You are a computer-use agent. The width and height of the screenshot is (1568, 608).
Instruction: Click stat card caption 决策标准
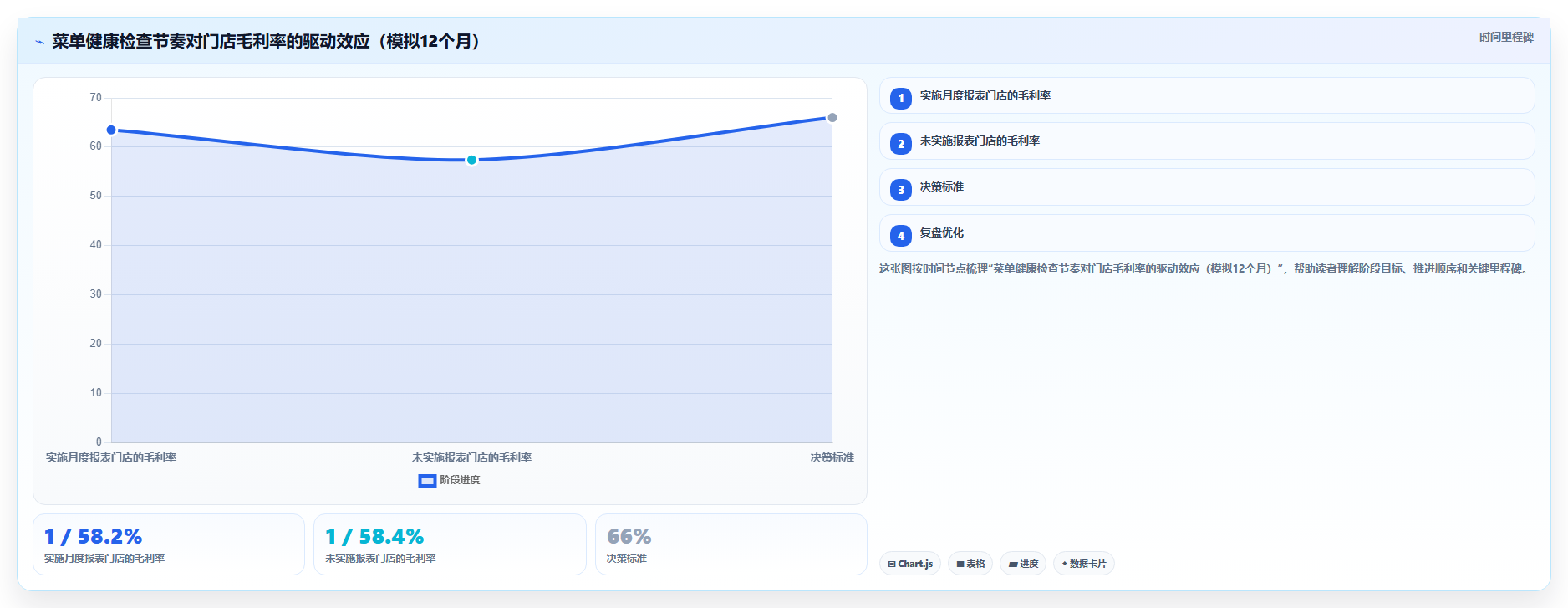[627, 559]
